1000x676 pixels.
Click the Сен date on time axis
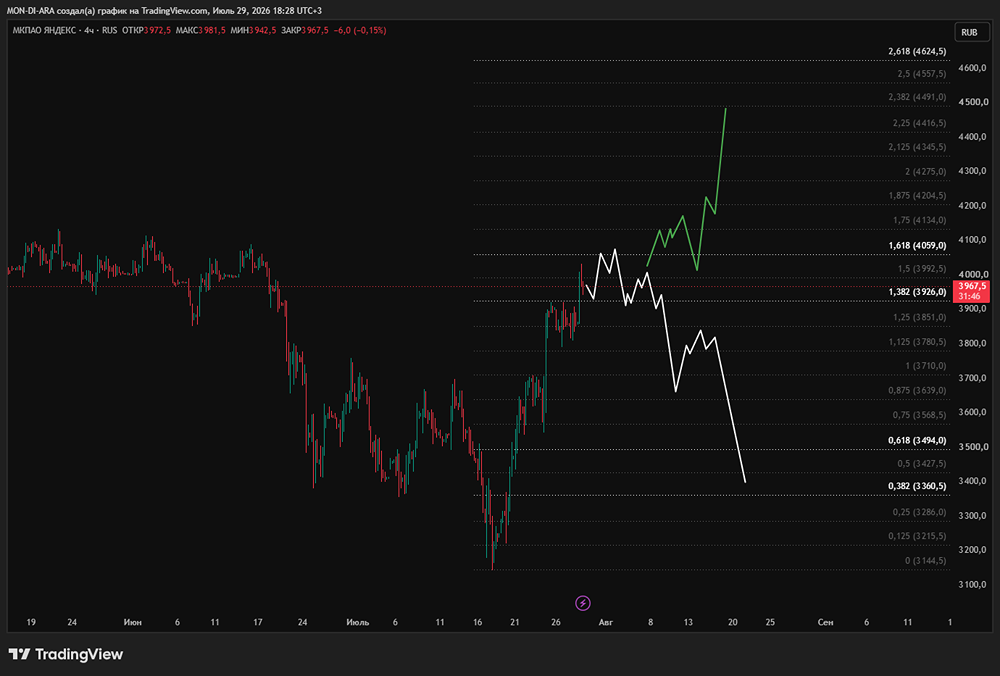pyautogui.click(x=825, y=622)
